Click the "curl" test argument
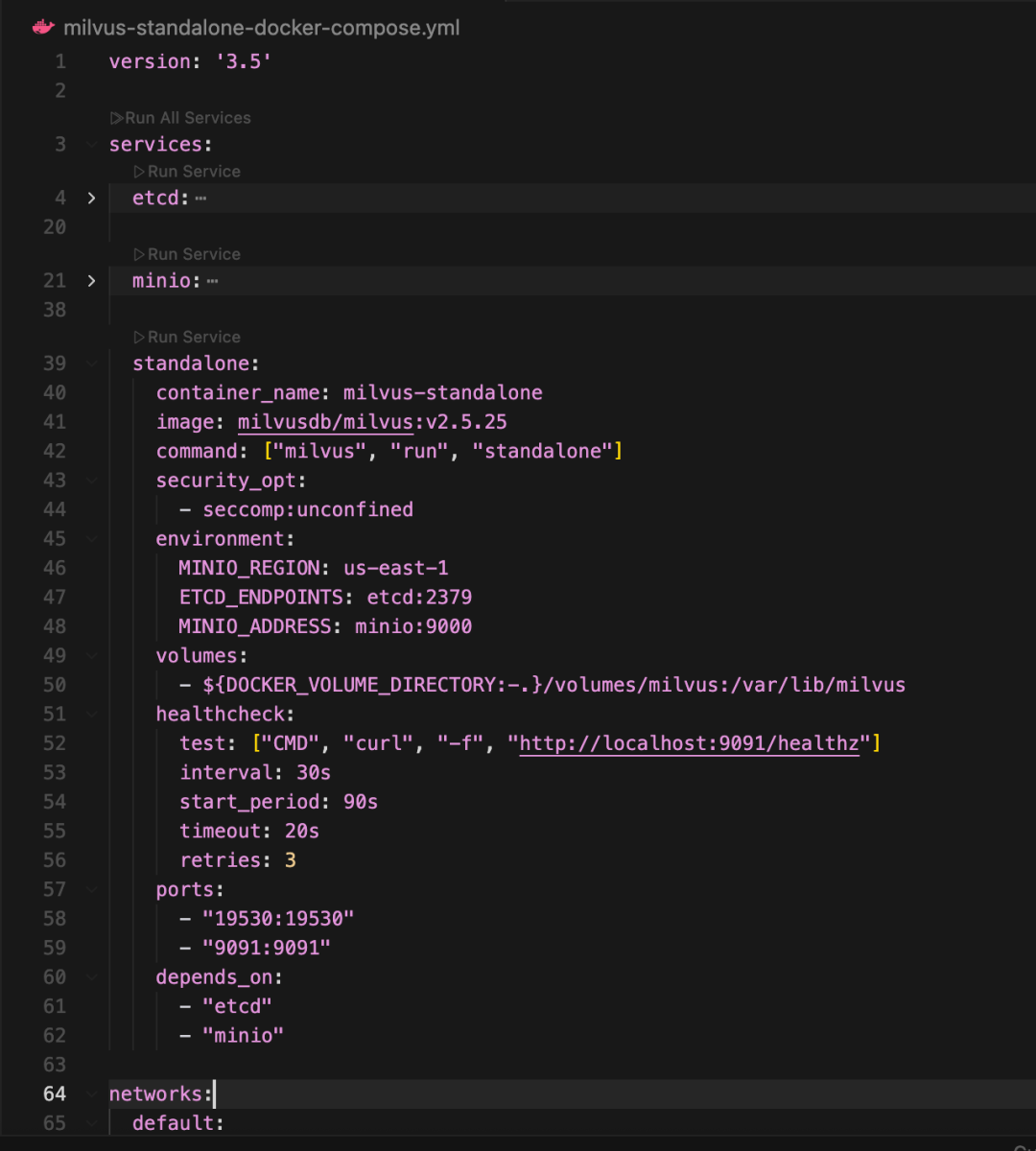1036x1151 pixels. (x=379, y=743)
